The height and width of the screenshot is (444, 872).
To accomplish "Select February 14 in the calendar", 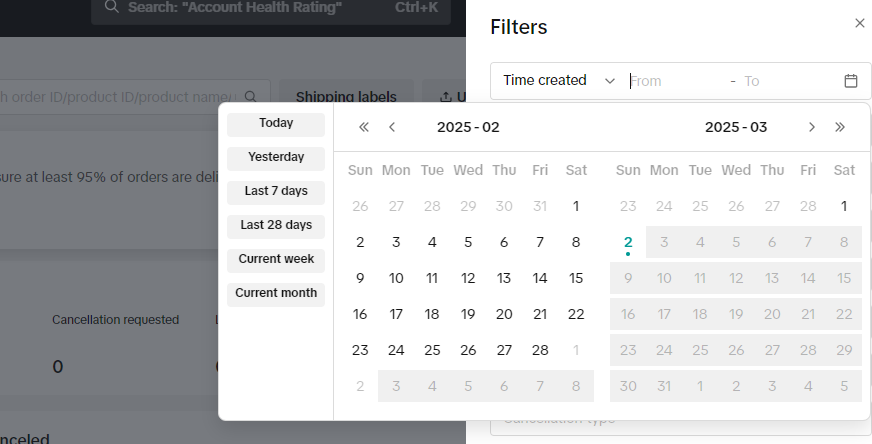I will click(540, 278).
